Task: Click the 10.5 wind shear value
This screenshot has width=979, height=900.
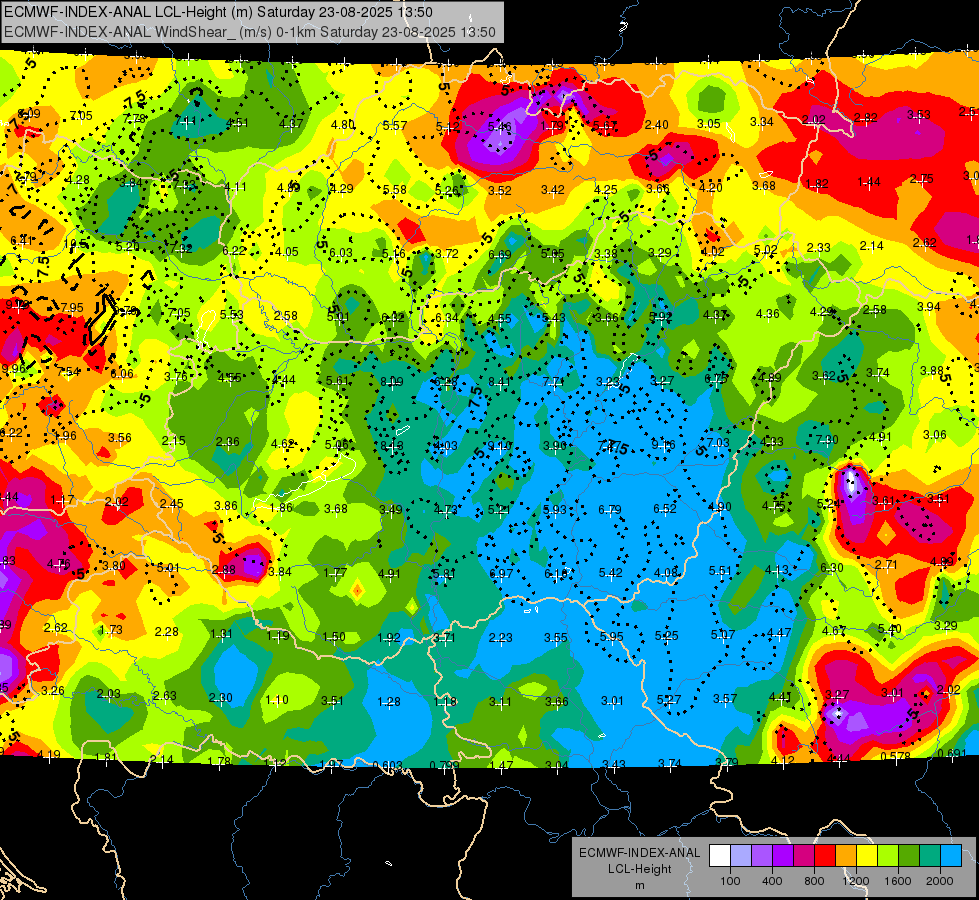Action: pos(76,244)
